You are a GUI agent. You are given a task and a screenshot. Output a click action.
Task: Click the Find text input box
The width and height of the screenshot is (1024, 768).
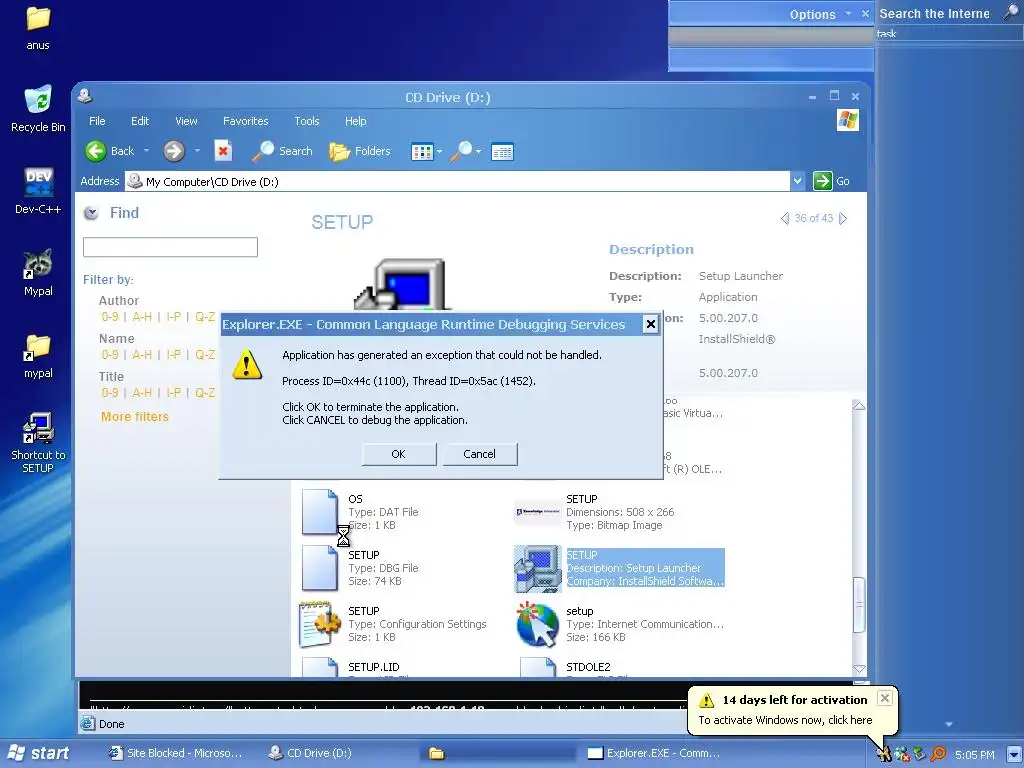[170, 247]
